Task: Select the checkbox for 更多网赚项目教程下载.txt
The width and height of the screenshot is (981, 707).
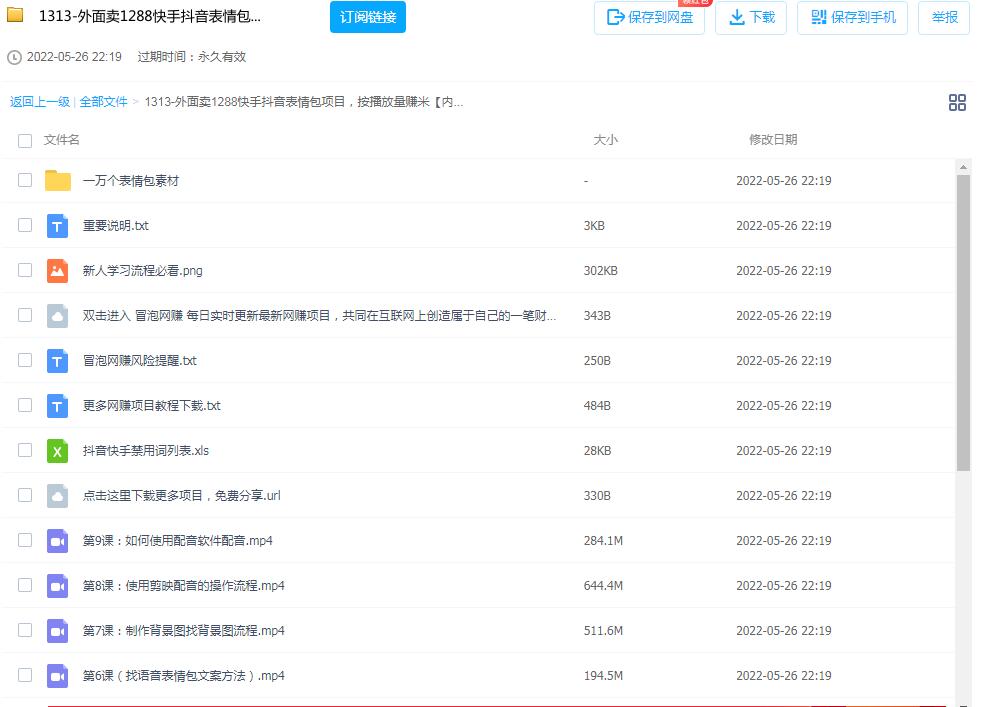Action: click(x=25, y=405)
